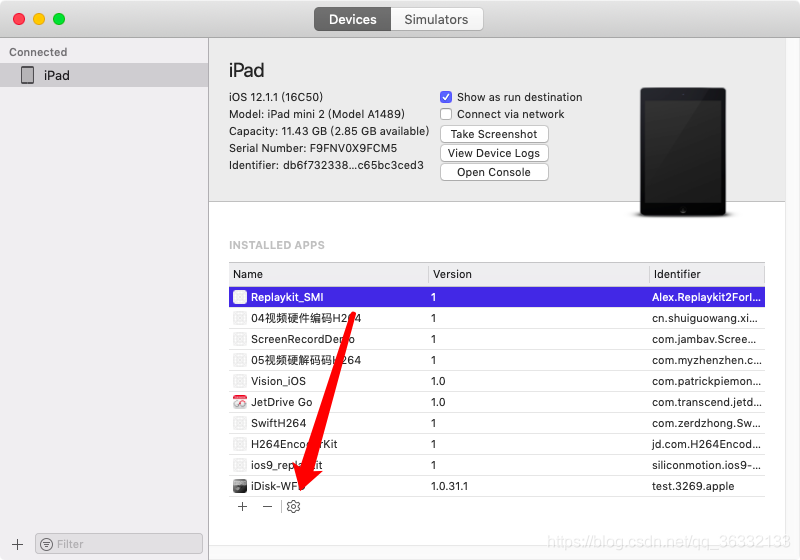Select the ScreenRecordDemo app name
800x560 pixels.
303,339
